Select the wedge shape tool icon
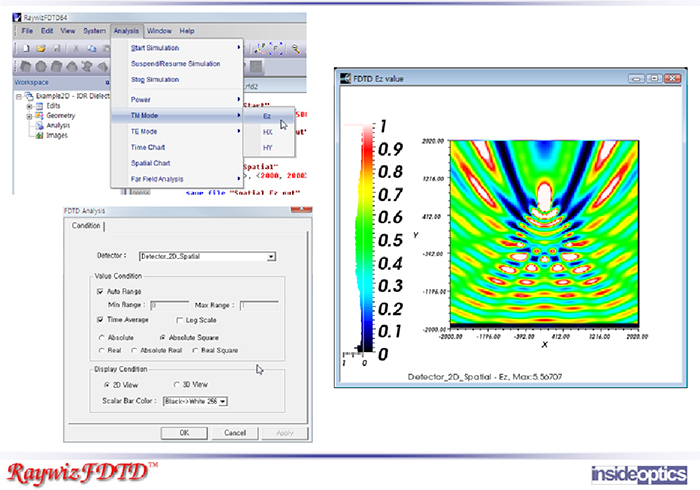Screen dimensions: 700x490 (x=102, y=66)
